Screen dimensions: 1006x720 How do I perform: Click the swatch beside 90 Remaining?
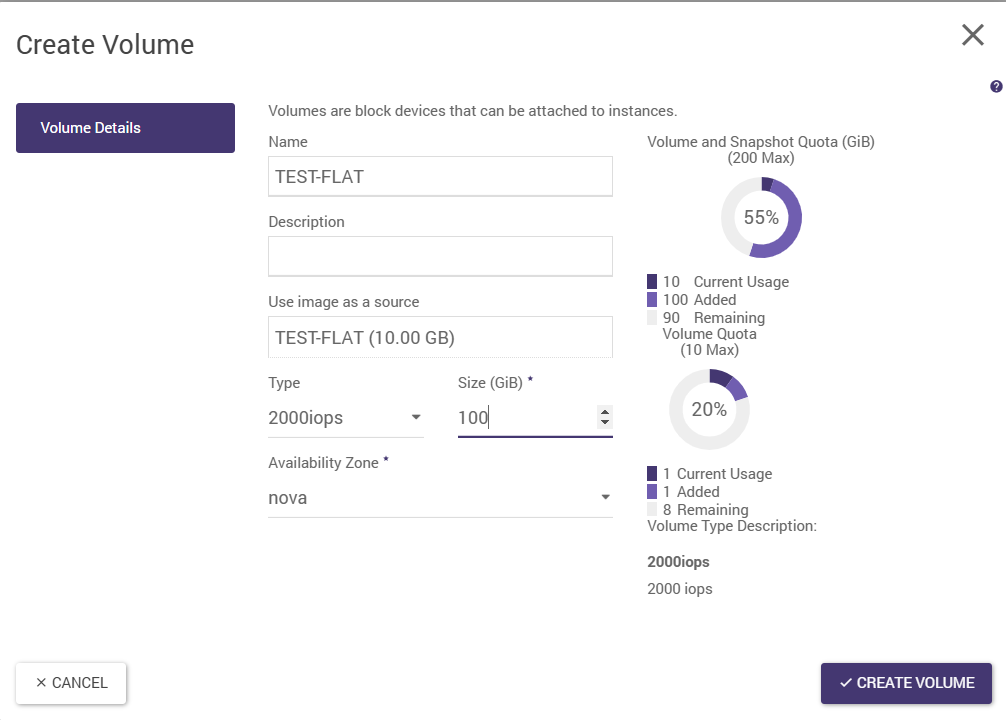652,318
